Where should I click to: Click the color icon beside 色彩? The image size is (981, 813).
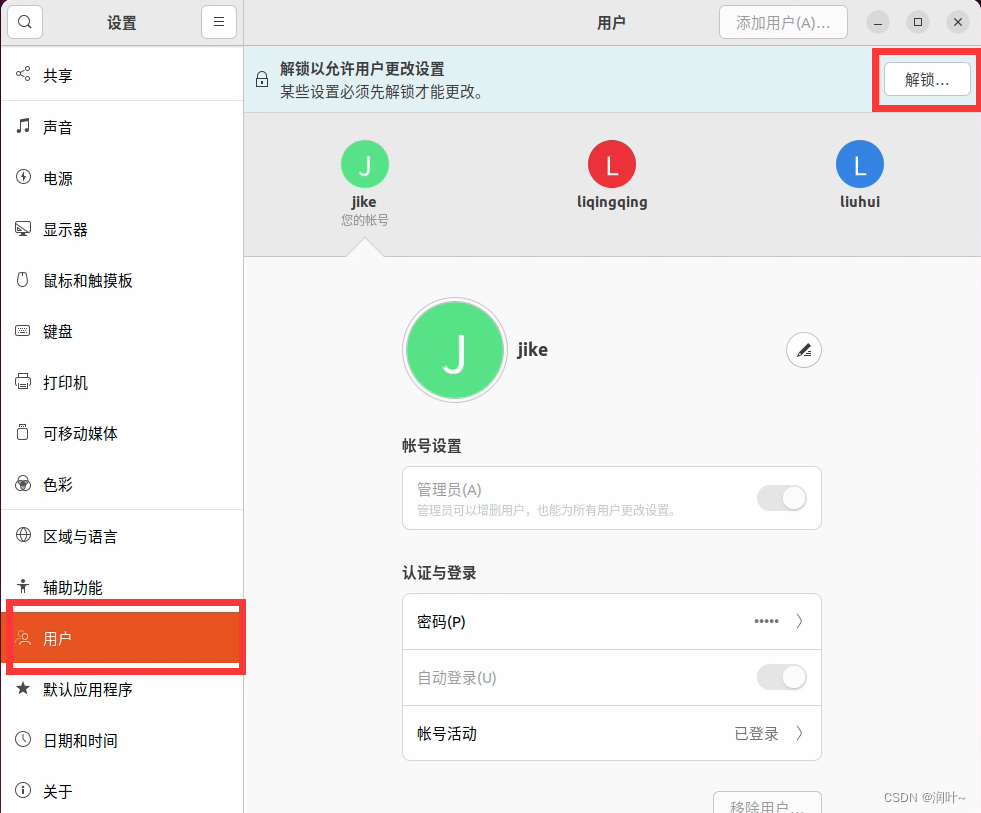pos(23,484)
